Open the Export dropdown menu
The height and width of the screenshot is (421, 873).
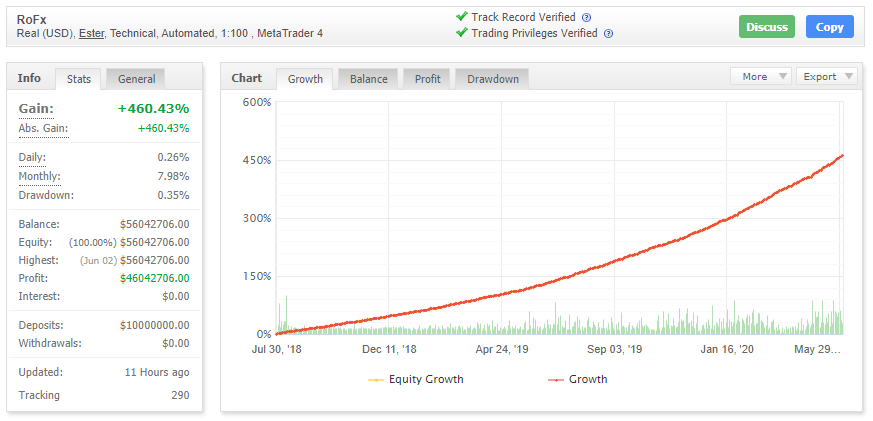[x=827, y=77]
